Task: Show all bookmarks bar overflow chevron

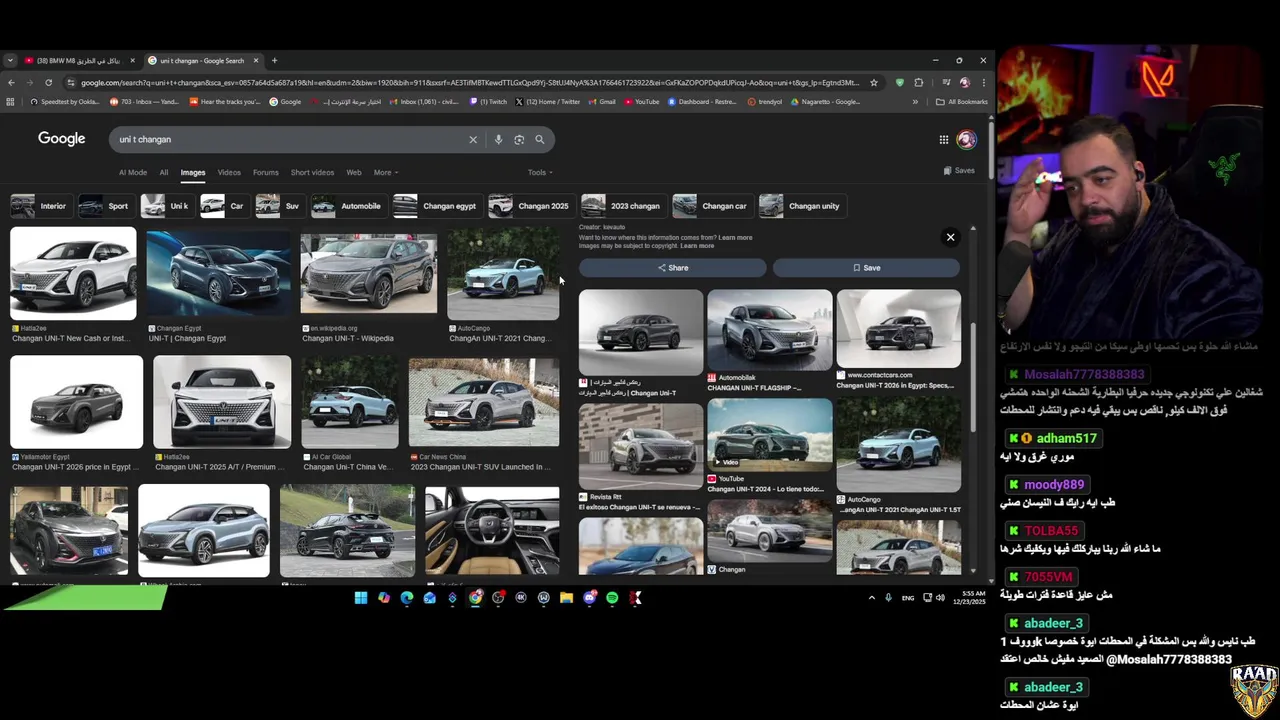Action: coord(915,102)
